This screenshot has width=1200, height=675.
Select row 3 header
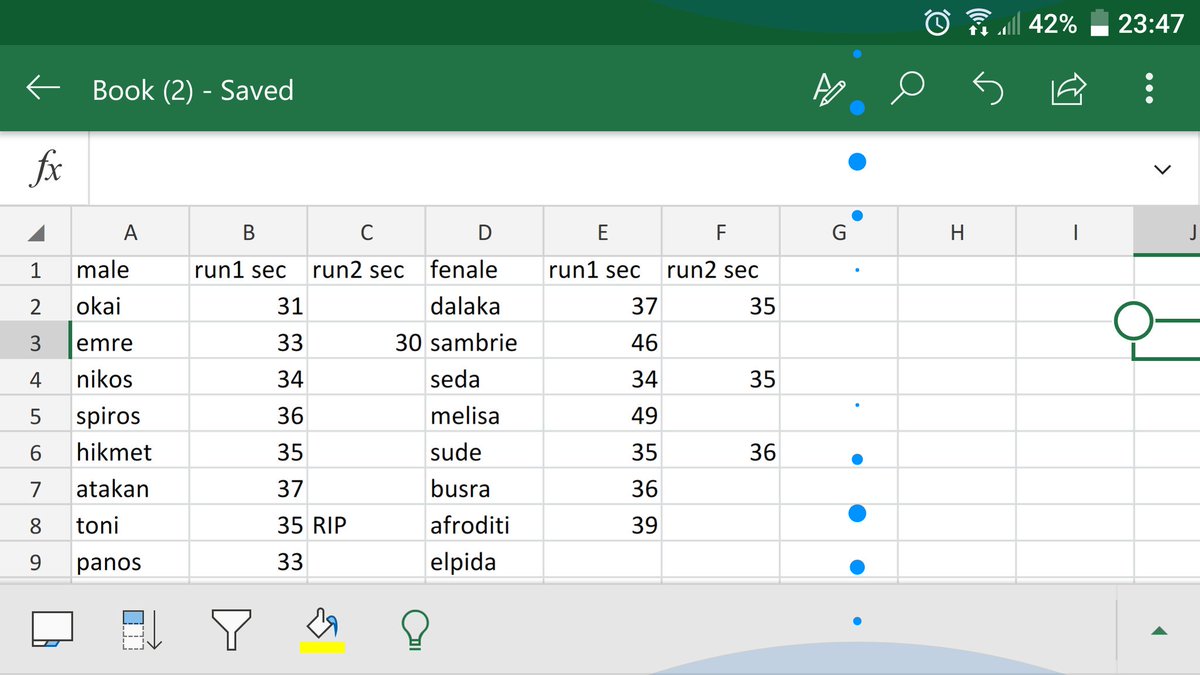pyautogui.click(x=36, y=343)
